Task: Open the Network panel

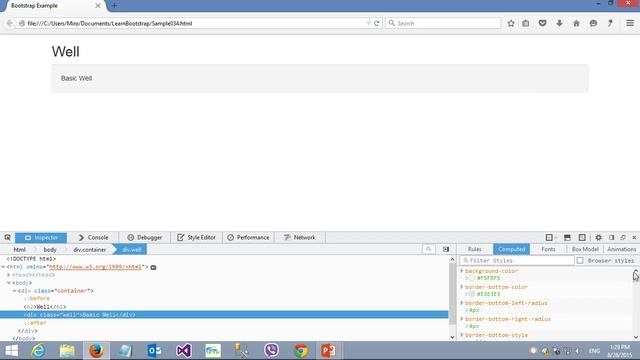Action: pos(300,238)
